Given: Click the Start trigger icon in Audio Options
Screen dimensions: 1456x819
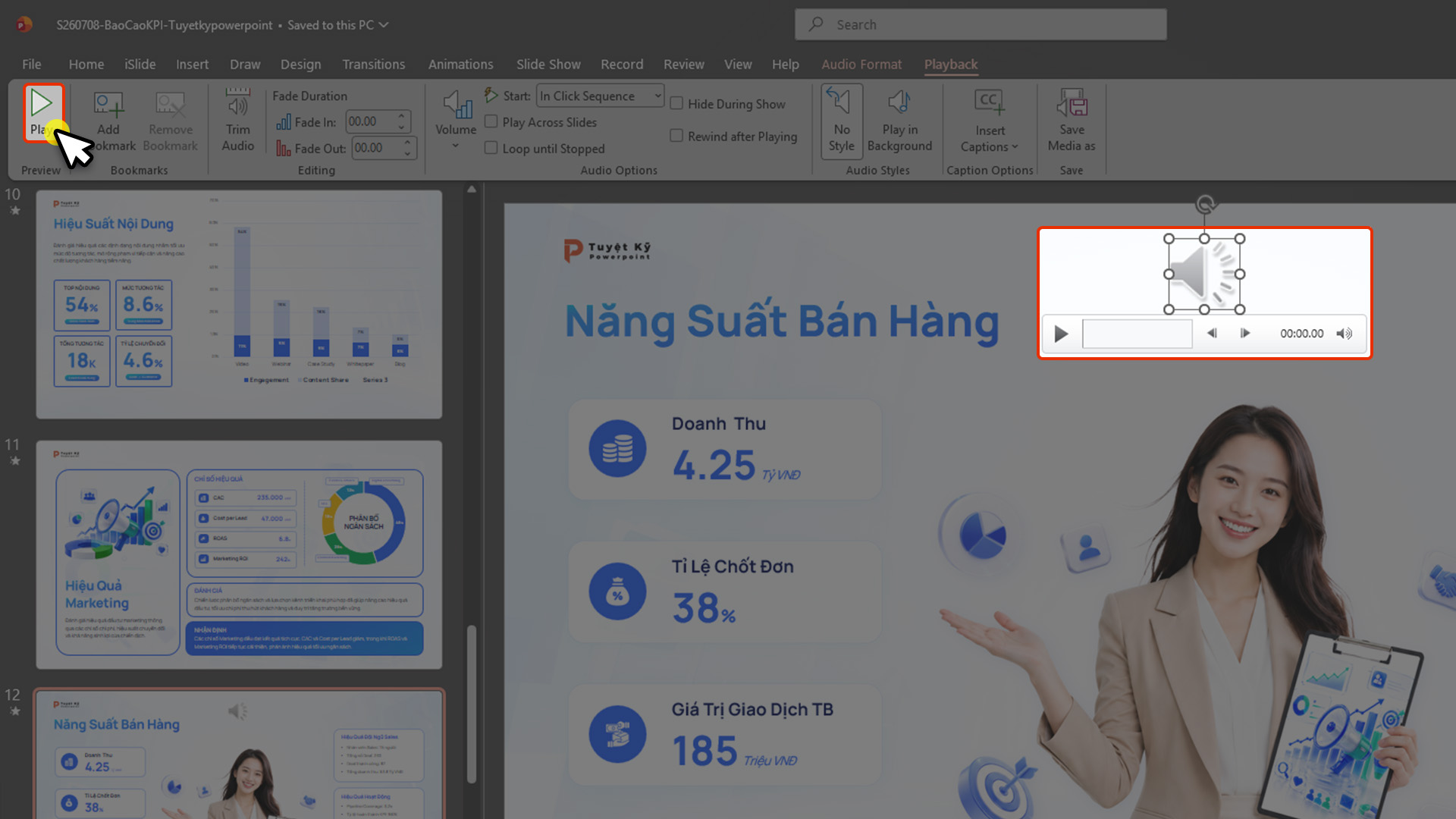Looking at the screenshot, I should pos(491,96).
